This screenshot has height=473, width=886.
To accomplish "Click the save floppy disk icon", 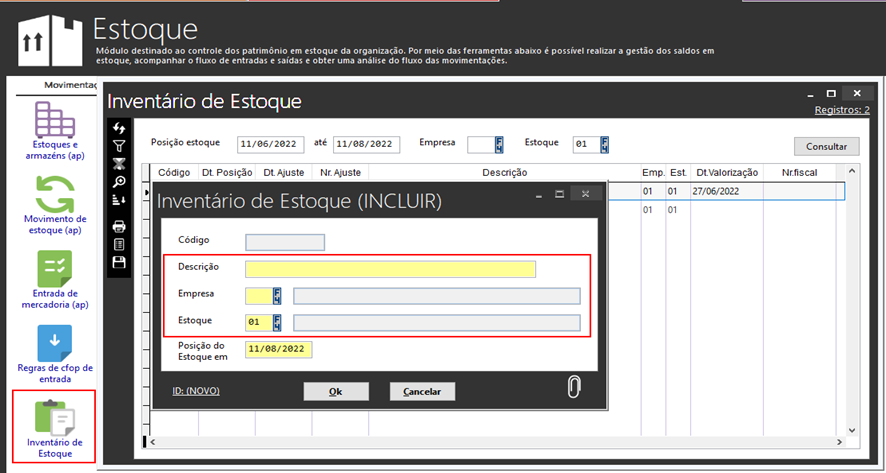I will (119, 262).
